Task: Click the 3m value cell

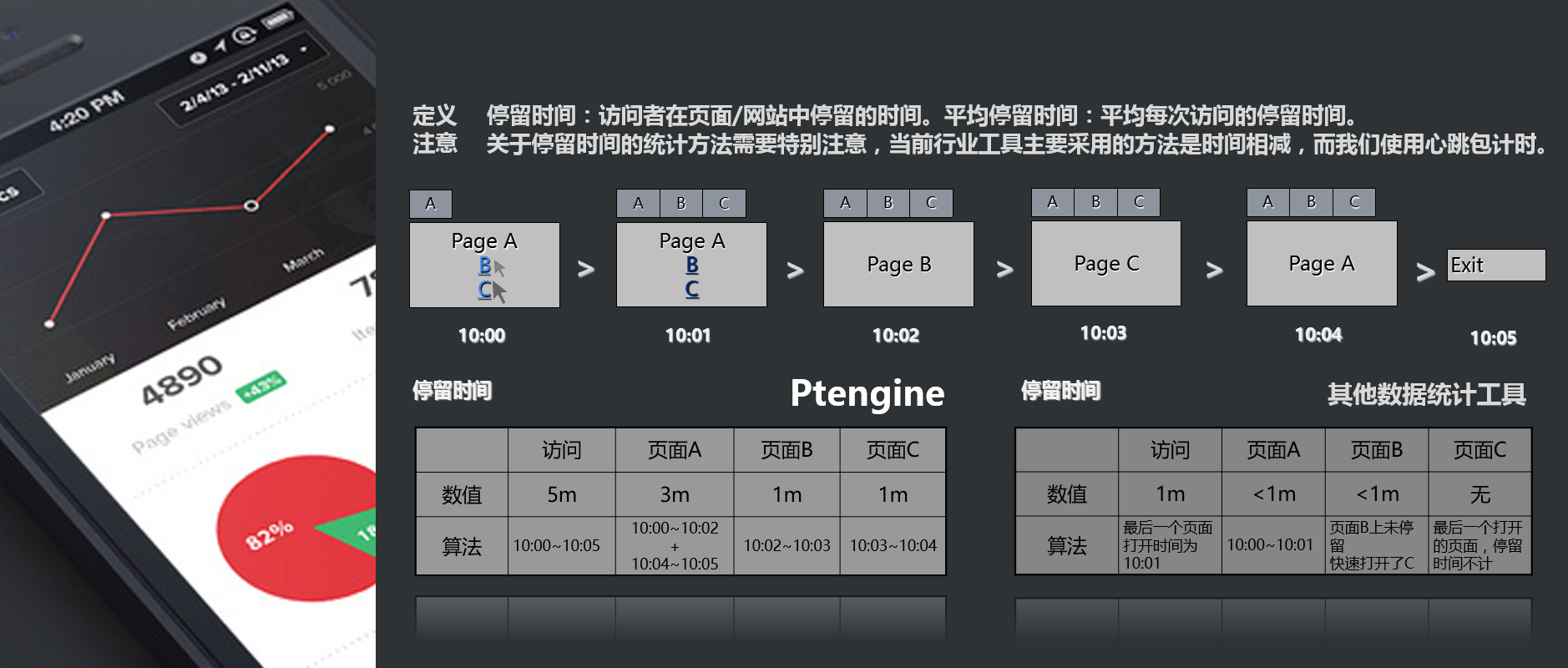Action: 675,495
